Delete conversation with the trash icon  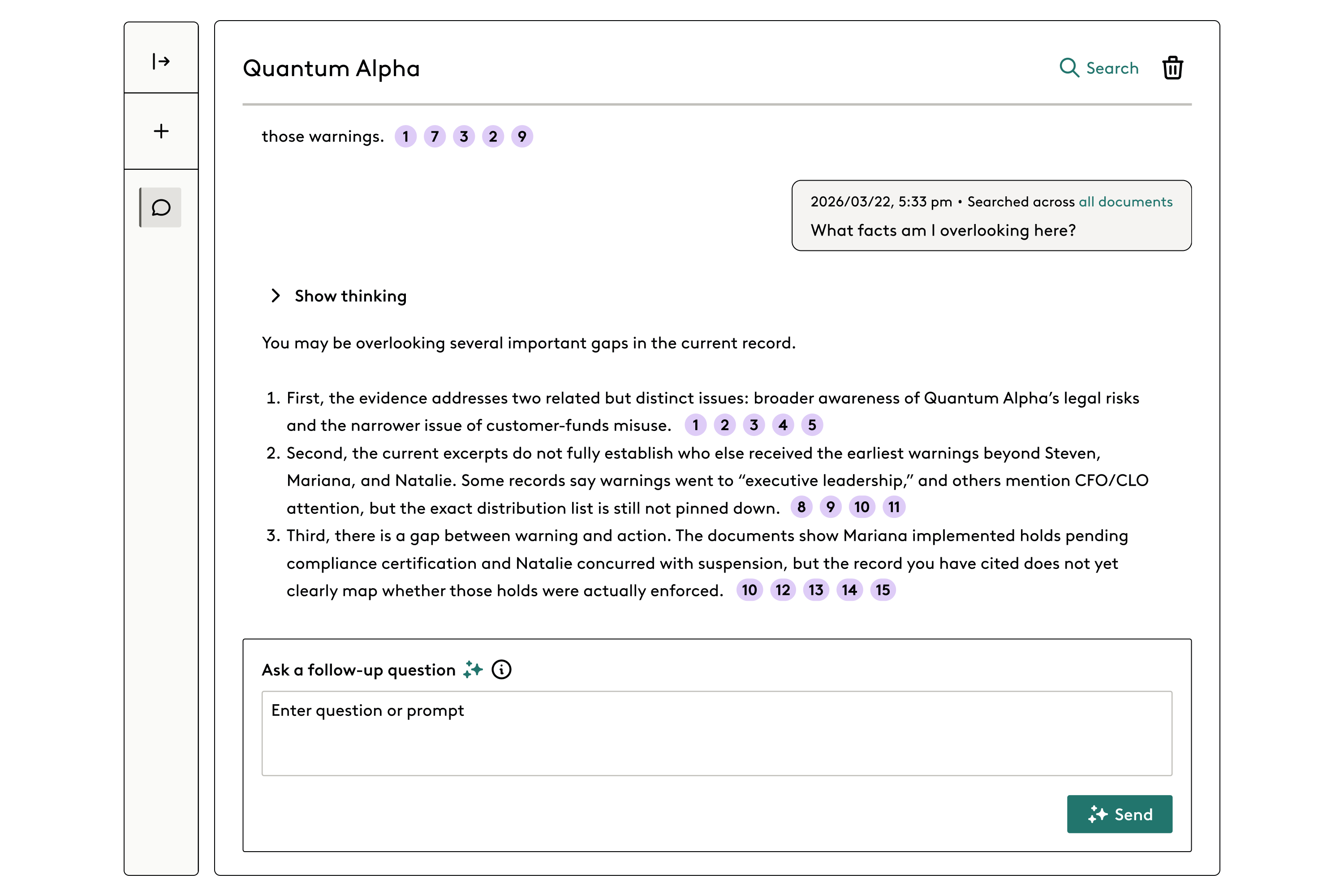tap(1172, 68)
